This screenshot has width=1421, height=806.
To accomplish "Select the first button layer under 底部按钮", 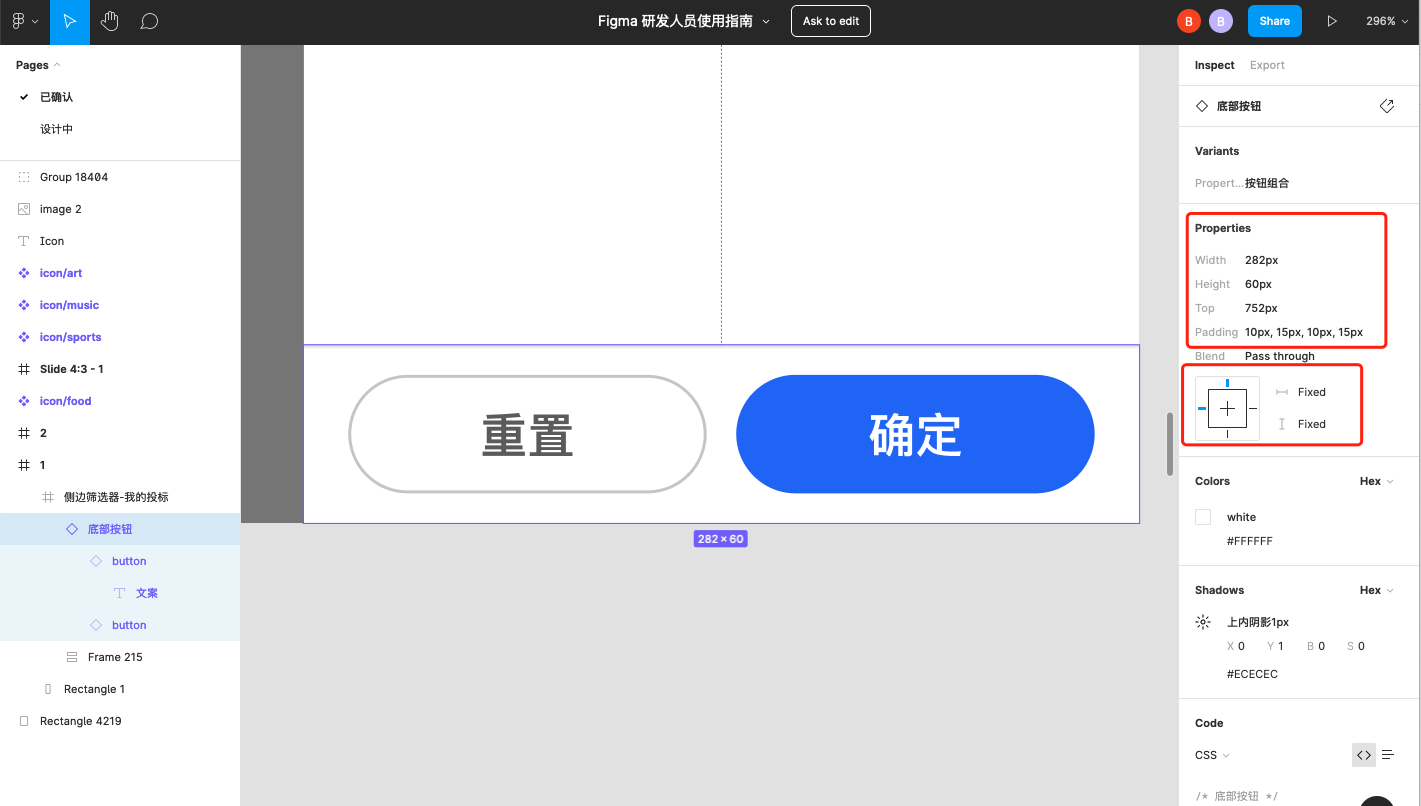I will [x=120, y=561].
